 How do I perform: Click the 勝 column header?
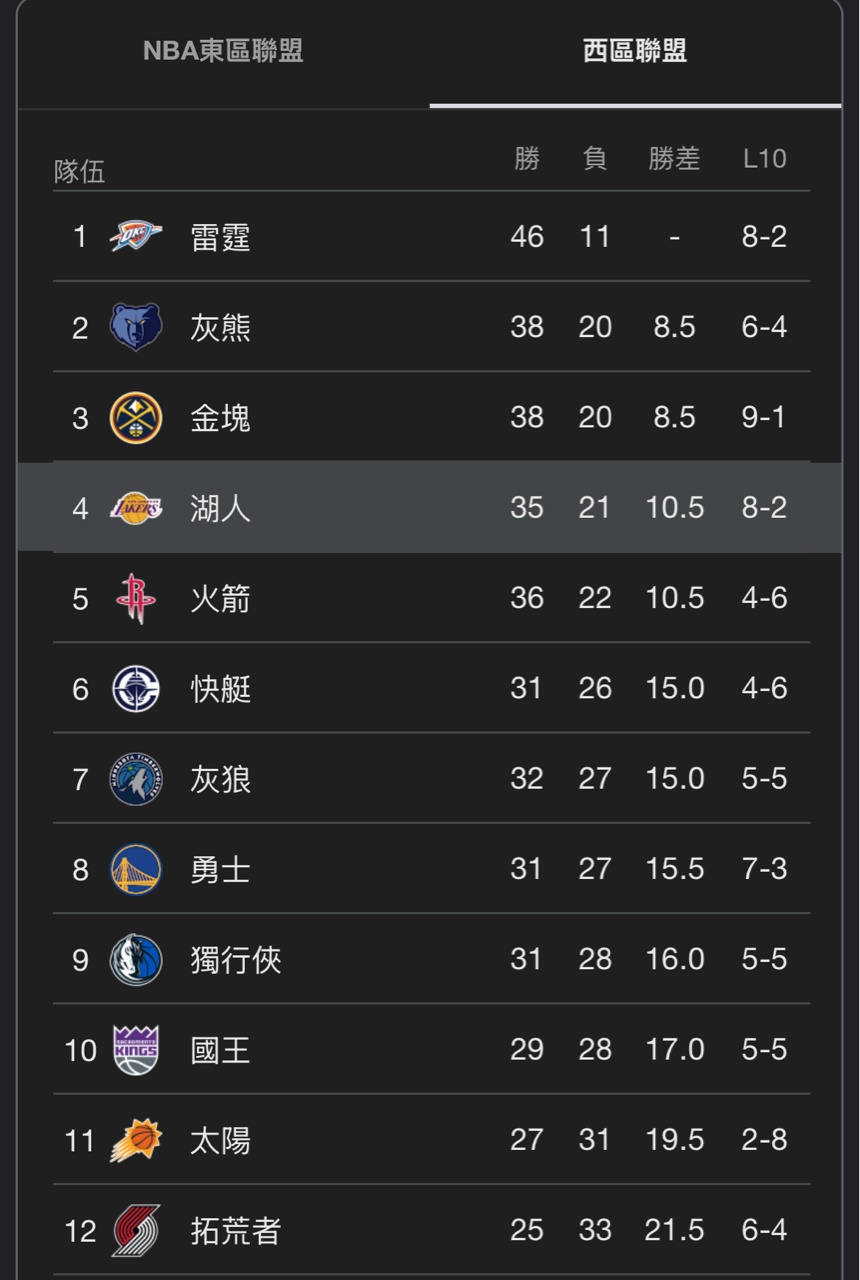click(527, 158)
